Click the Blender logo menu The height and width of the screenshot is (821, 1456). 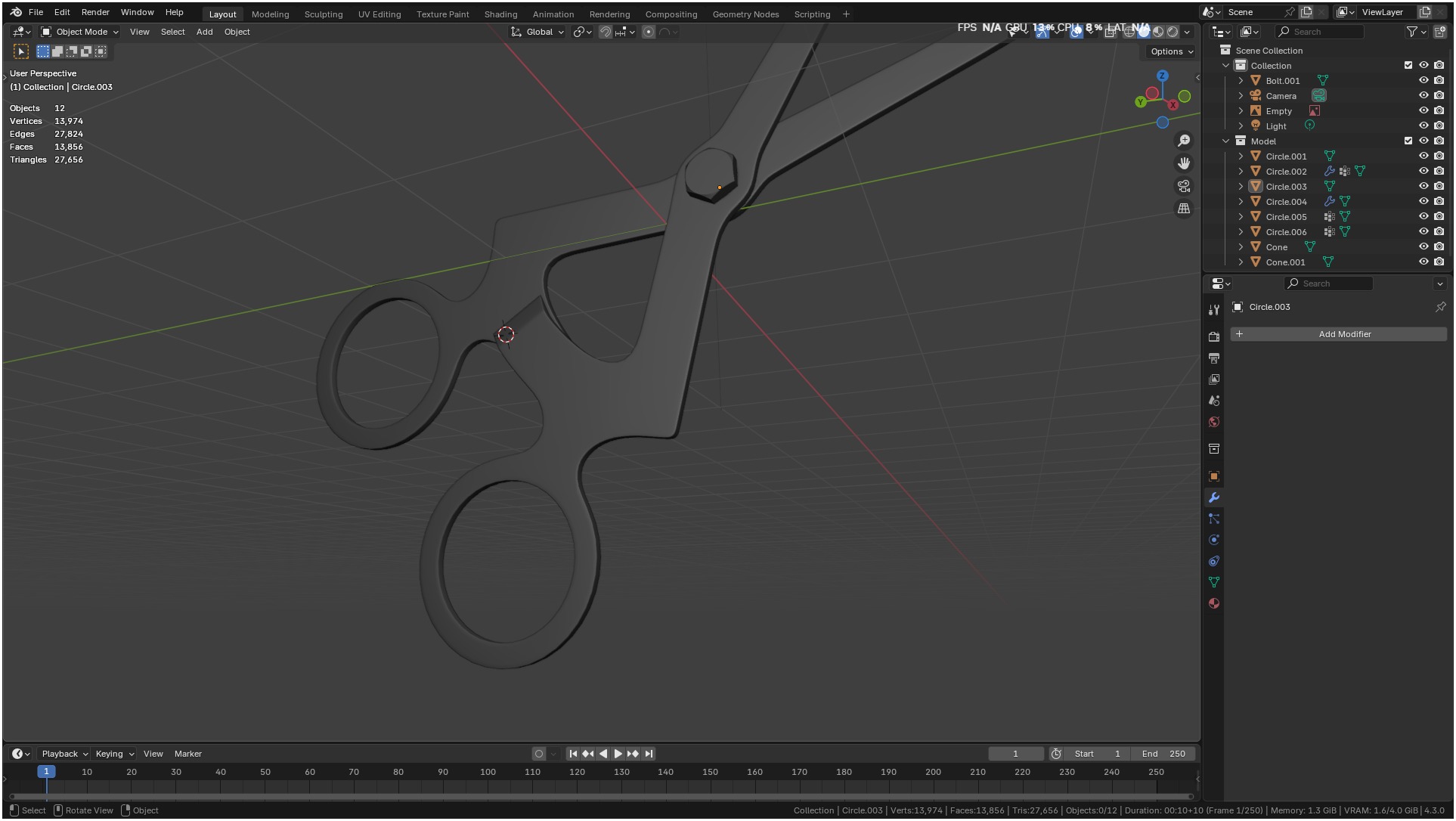(x=16, y=12)
